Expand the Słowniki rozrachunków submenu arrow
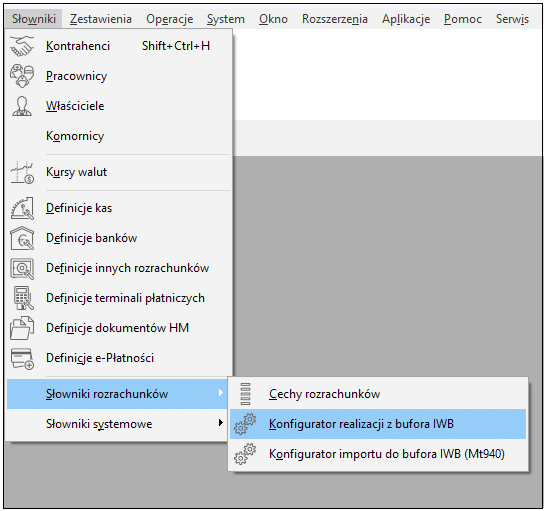This screenshot has width=546, height=511. [220, 393]
